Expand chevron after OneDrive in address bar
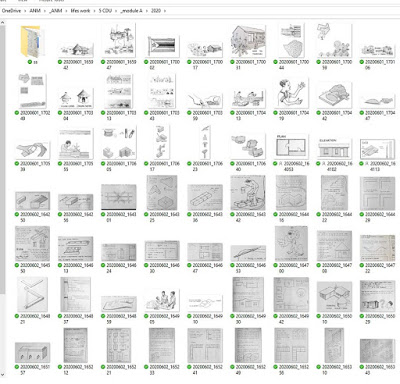The width and height of the screenshot is (400, 384). (x=25, y=11)
